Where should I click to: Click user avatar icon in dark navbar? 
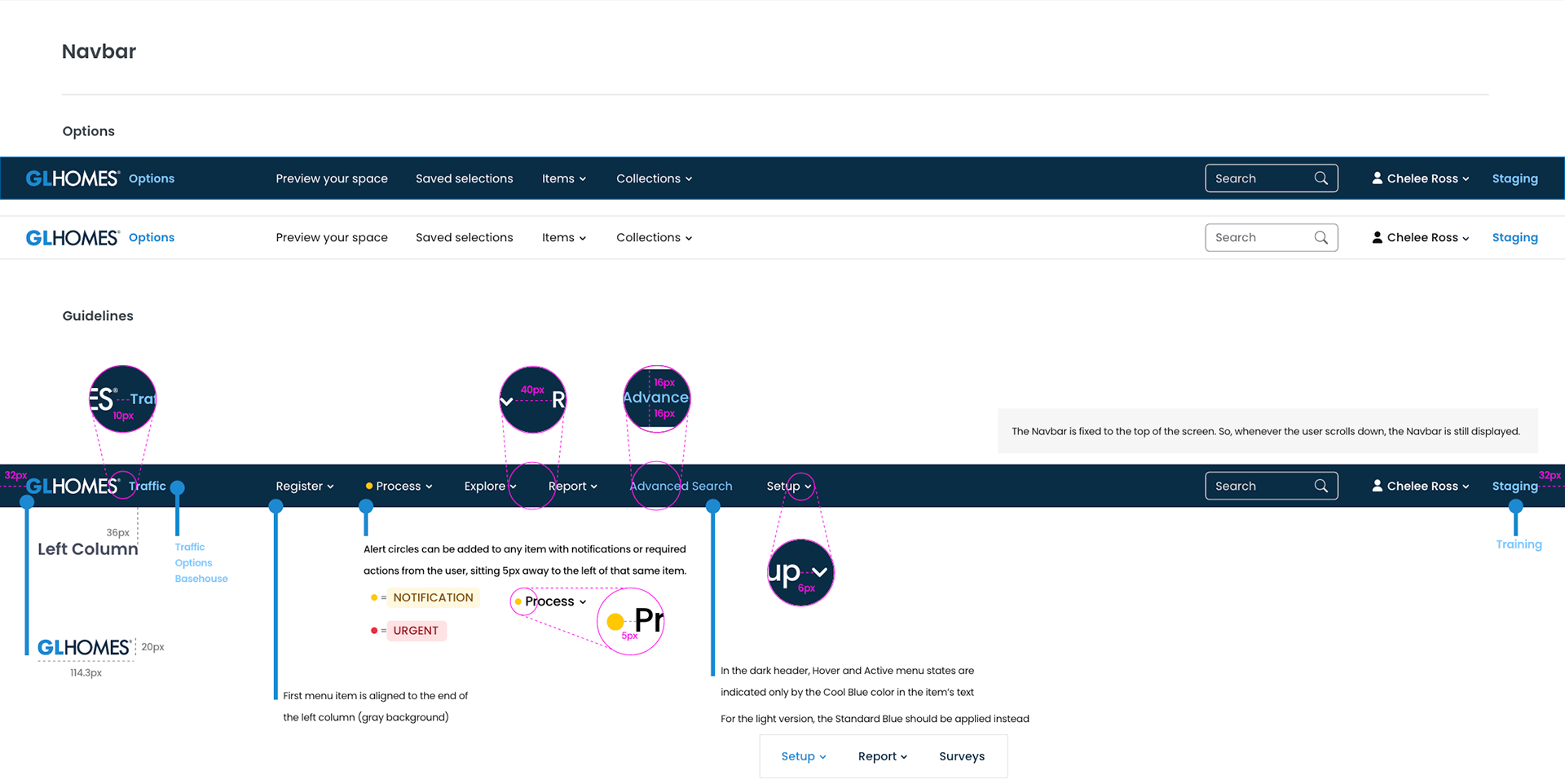1377,178
